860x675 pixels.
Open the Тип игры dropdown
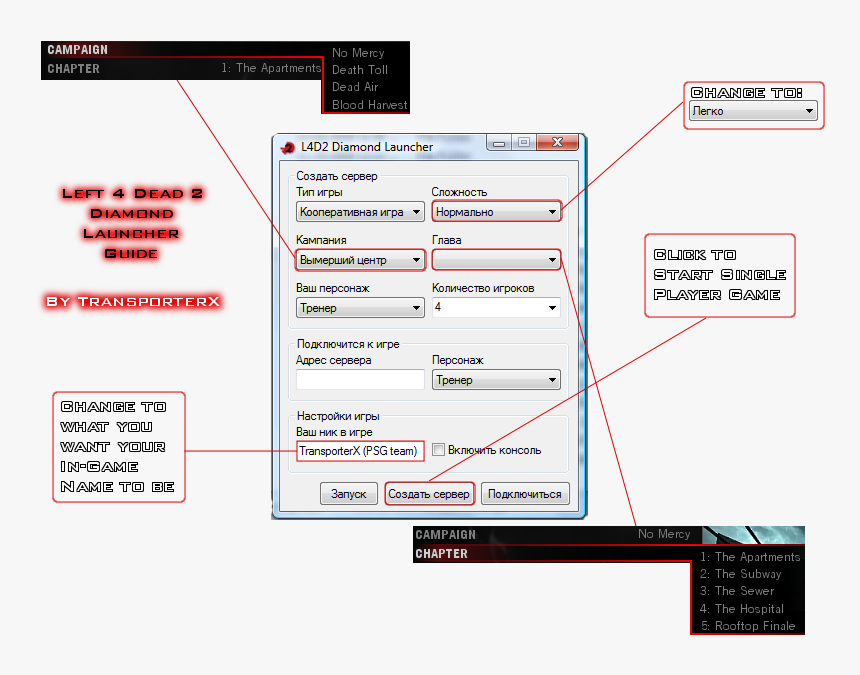(360, 212)
